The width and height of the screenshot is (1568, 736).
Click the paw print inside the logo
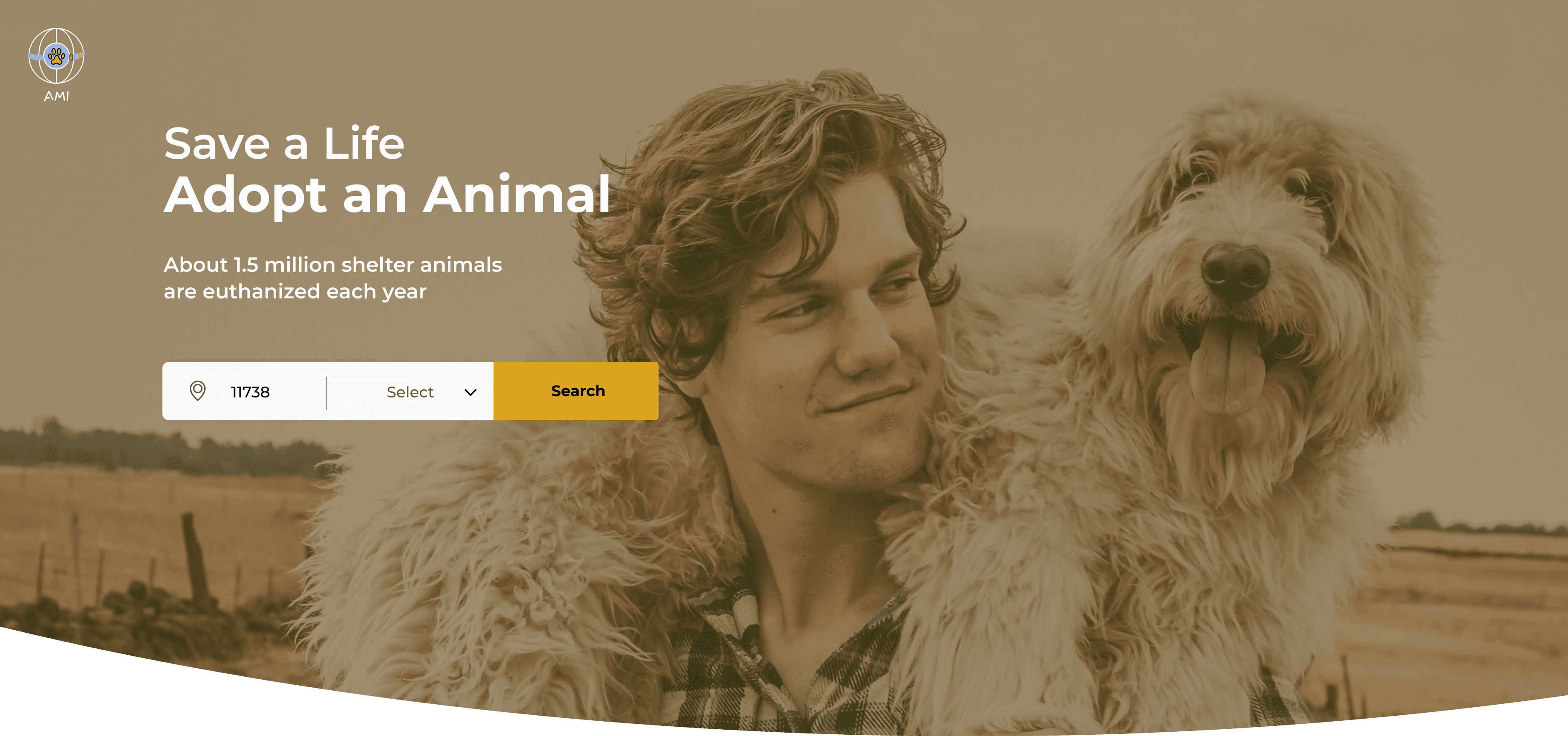click(x=57, y=57)
